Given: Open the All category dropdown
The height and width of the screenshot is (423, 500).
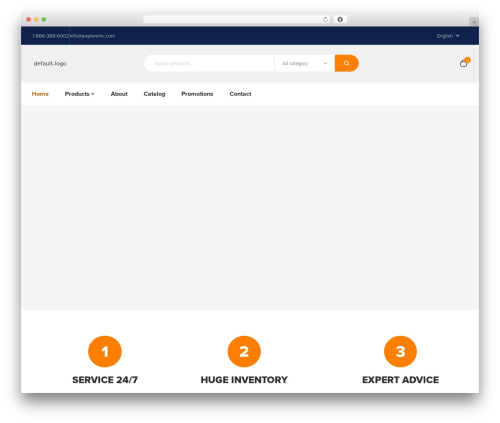Looking at the screenshot, I should [x=304, y=63].
